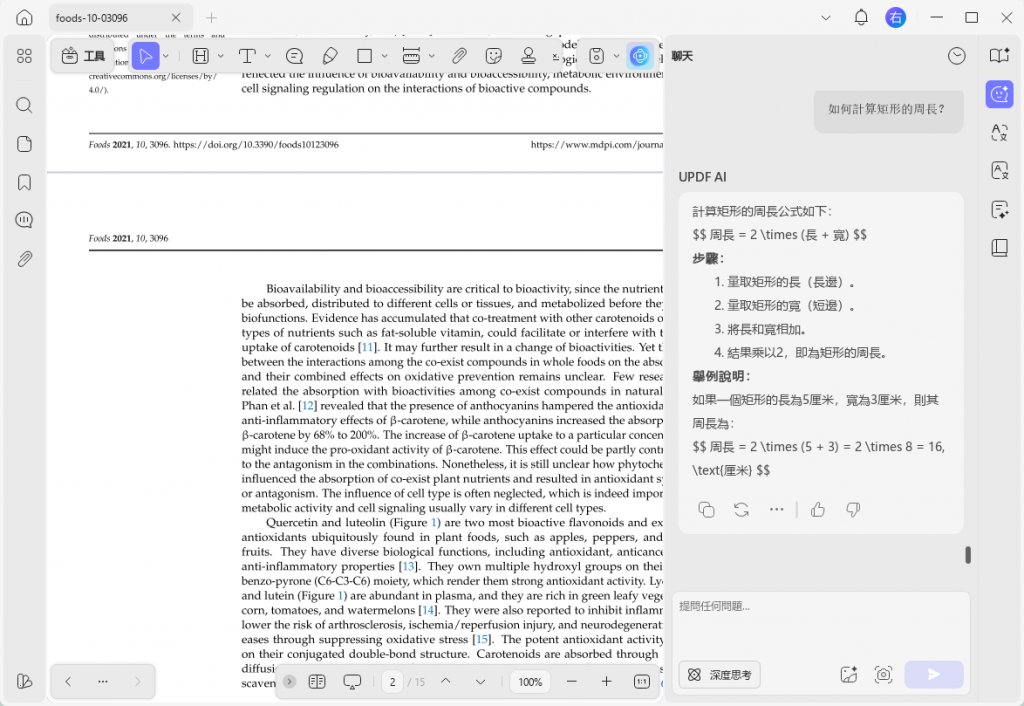1024x706 pixels.
Task: Expand the text tool dropdown arrow
Action: [x=267, y=56]
